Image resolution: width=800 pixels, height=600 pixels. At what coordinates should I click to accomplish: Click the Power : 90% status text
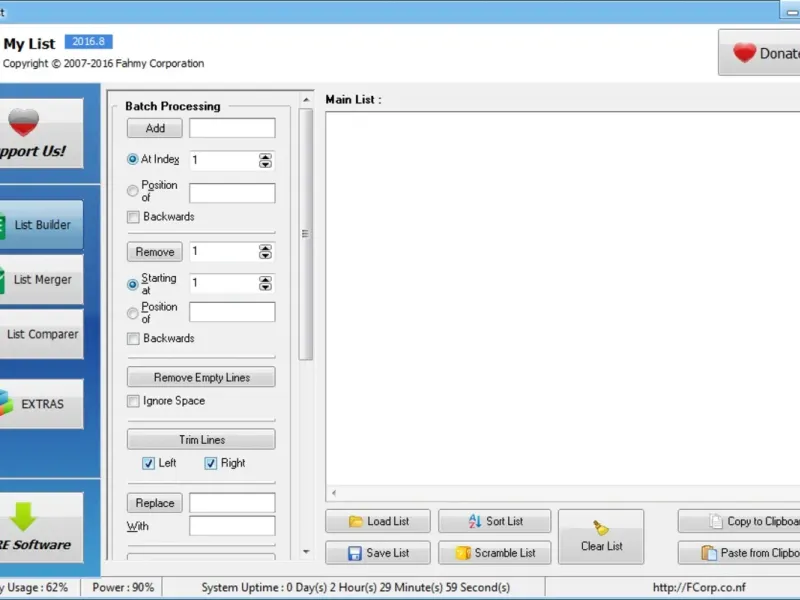pyautogui.click(x=123, y=588)
